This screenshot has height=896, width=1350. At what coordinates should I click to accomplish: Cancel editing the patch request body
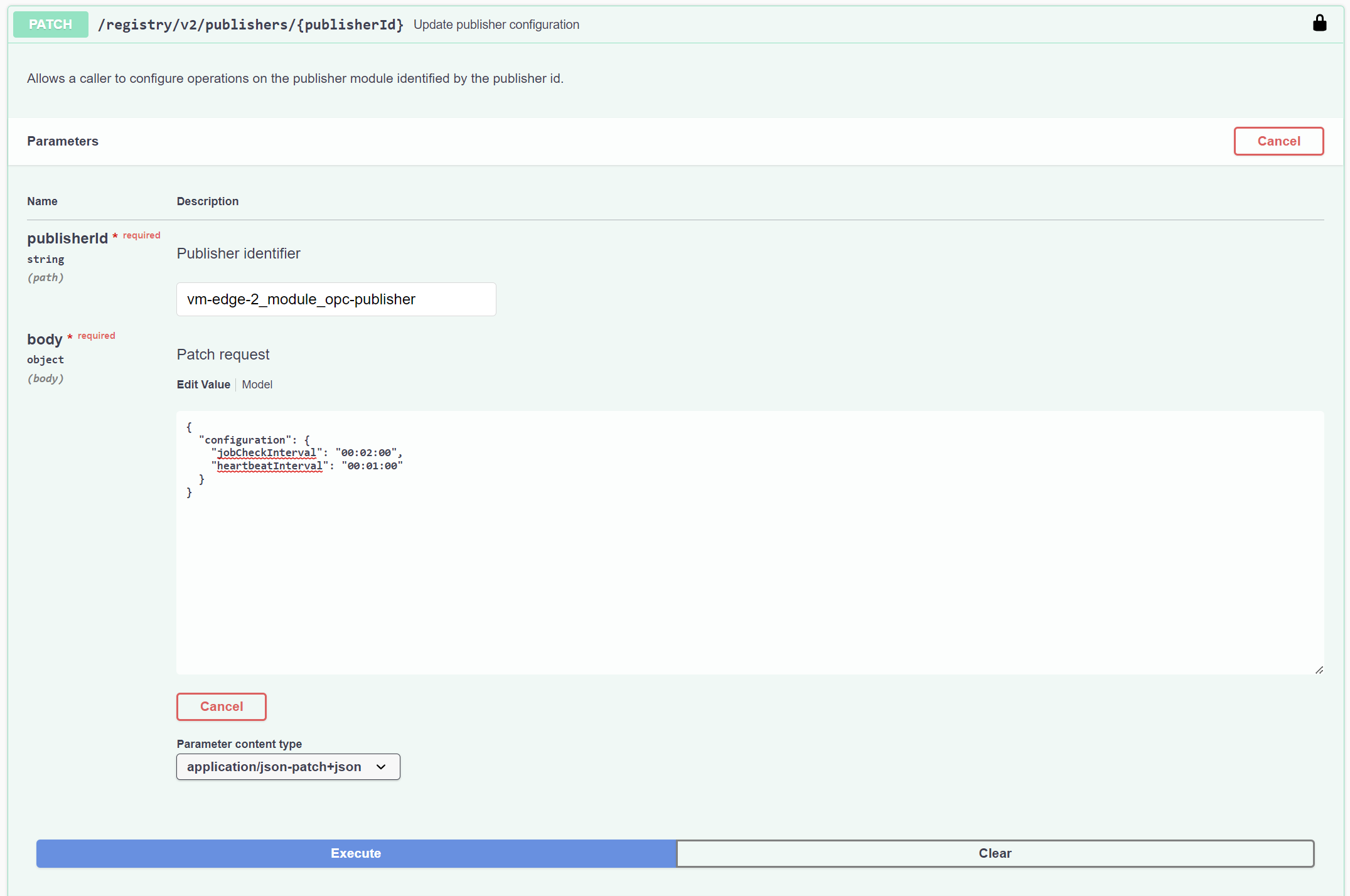(x=221, y=707)
